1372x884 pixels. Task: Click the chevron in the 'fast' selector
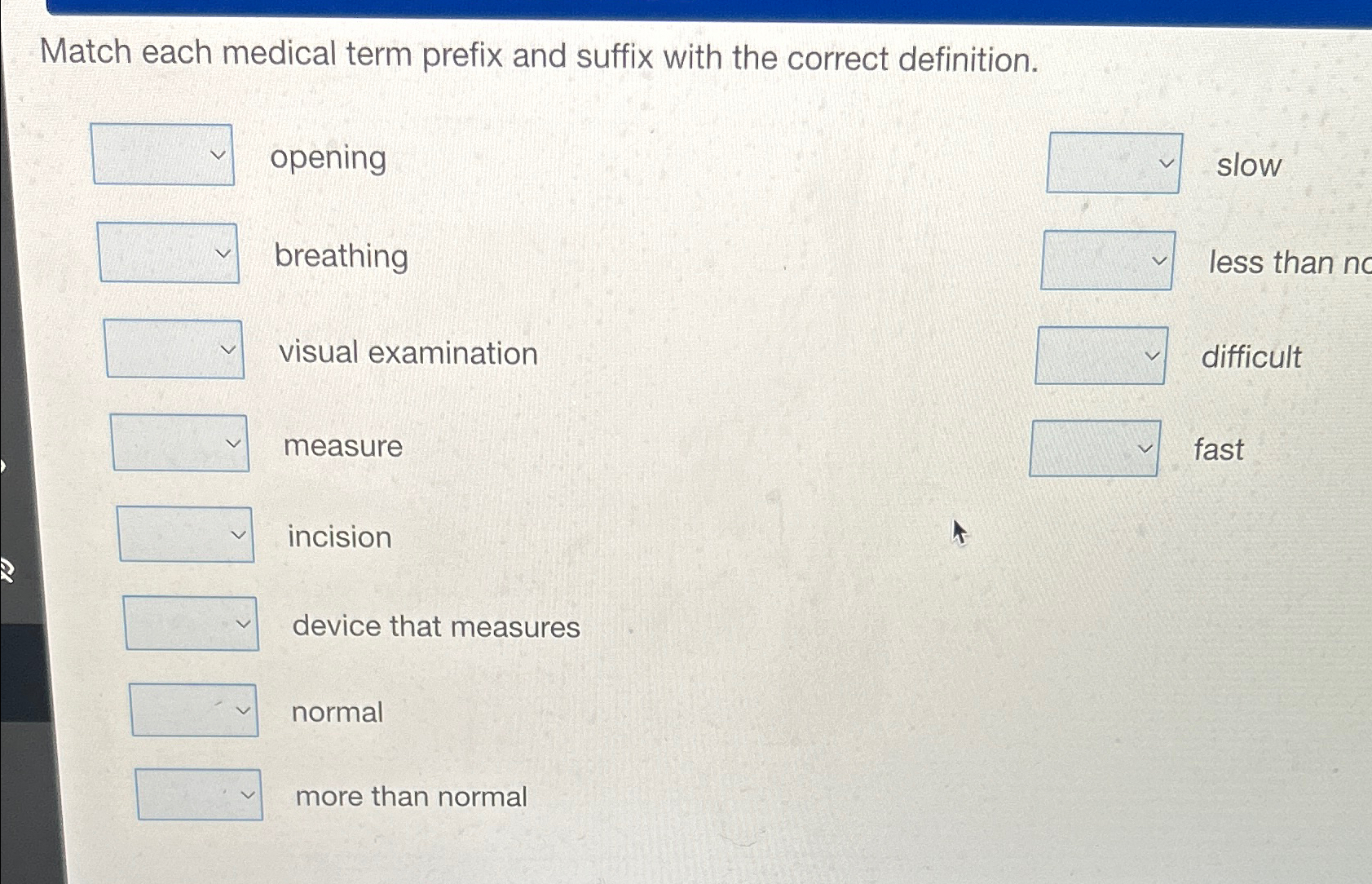(1146, 447)
